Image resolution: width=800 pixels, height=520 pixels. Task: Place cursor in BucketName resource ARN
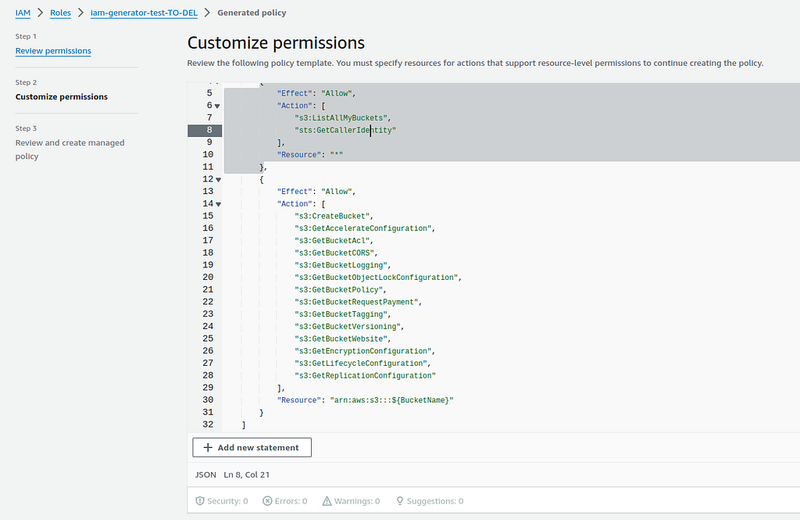click(x=391, y=400)
